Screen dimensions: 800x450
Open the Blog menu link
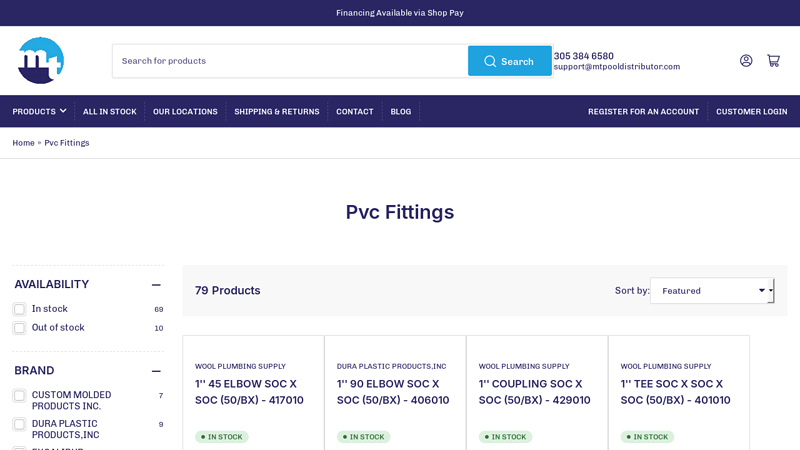point(400,112)
